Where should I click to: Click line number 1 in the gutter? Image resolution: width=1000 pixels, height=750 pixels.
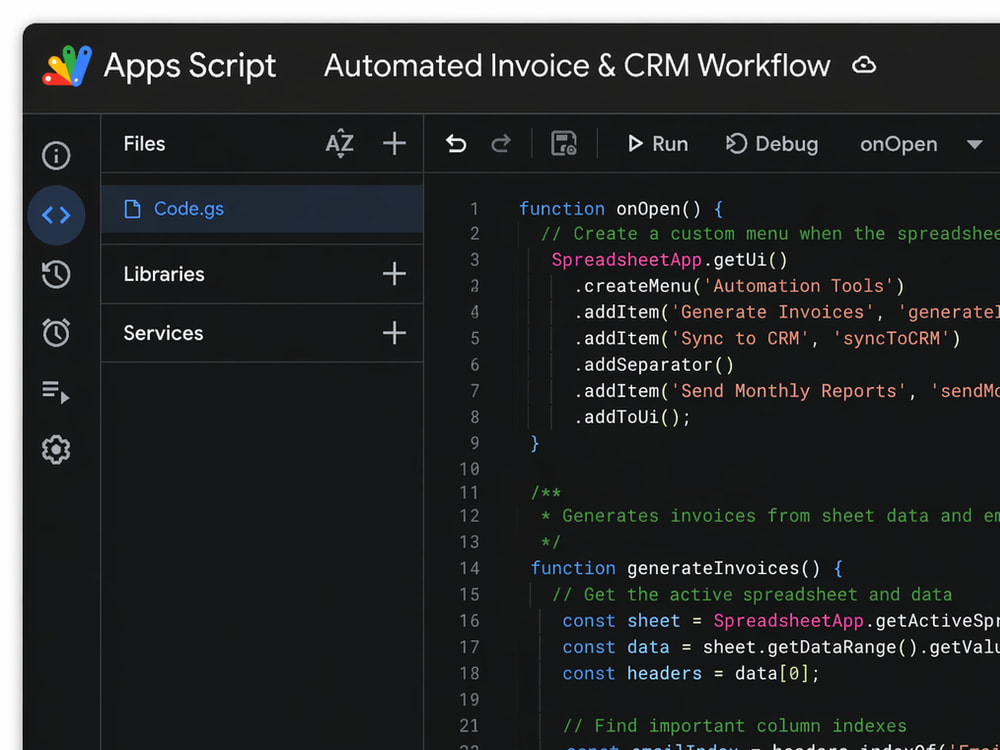click(x=474, y=209)
